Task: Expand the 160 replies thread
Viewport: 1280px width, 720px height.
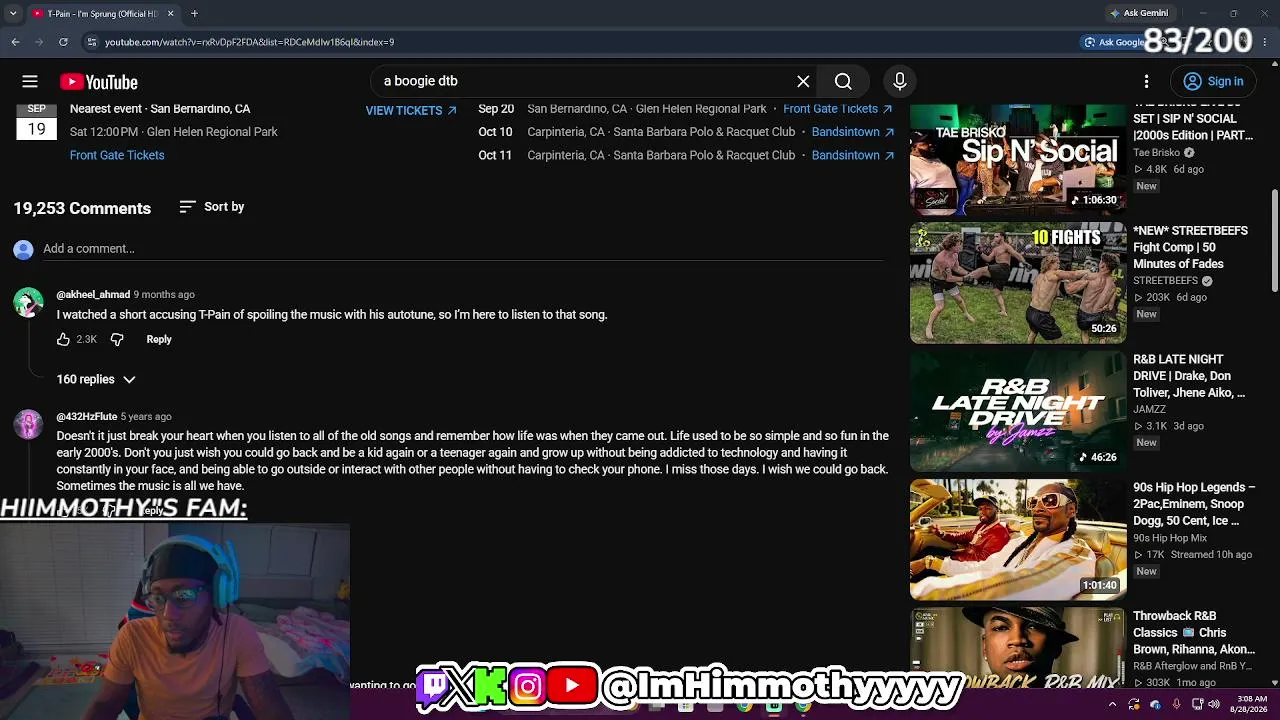Action: 96,379
